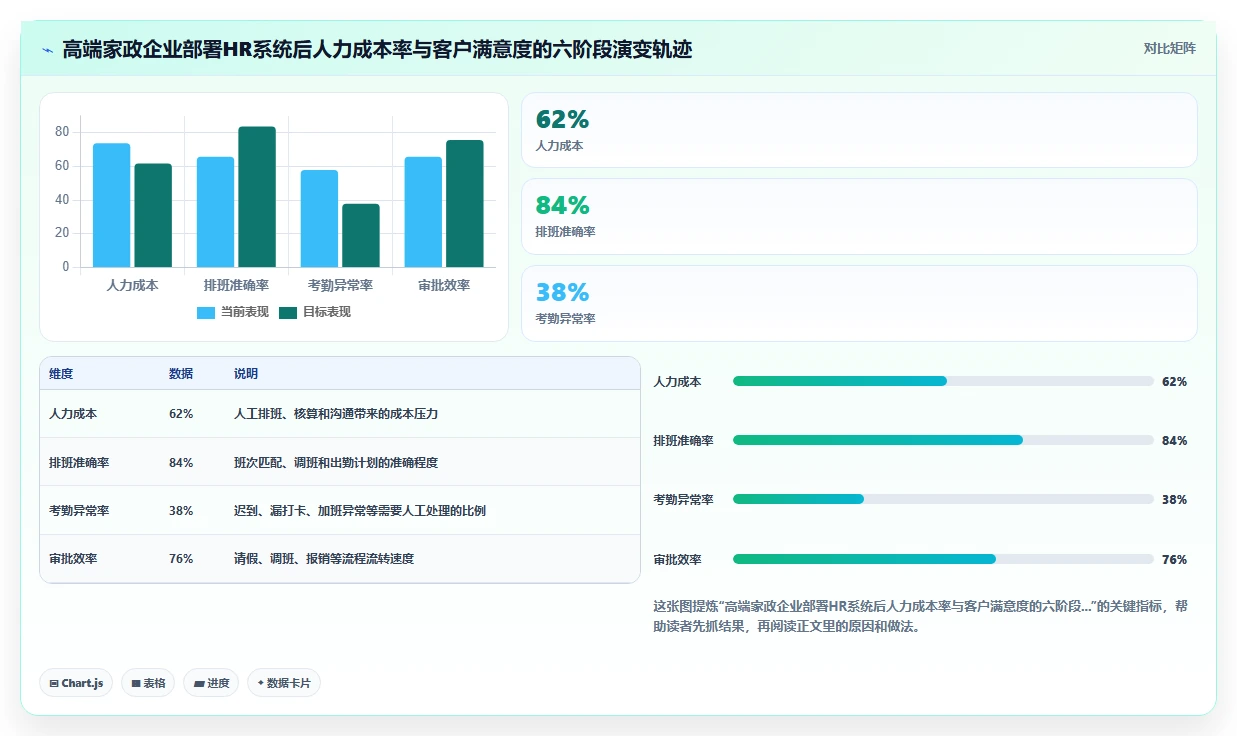The height and width of the screenshot is (736, 1237).
Task: Click the dashboard main title text
Action: coord(377,49)
